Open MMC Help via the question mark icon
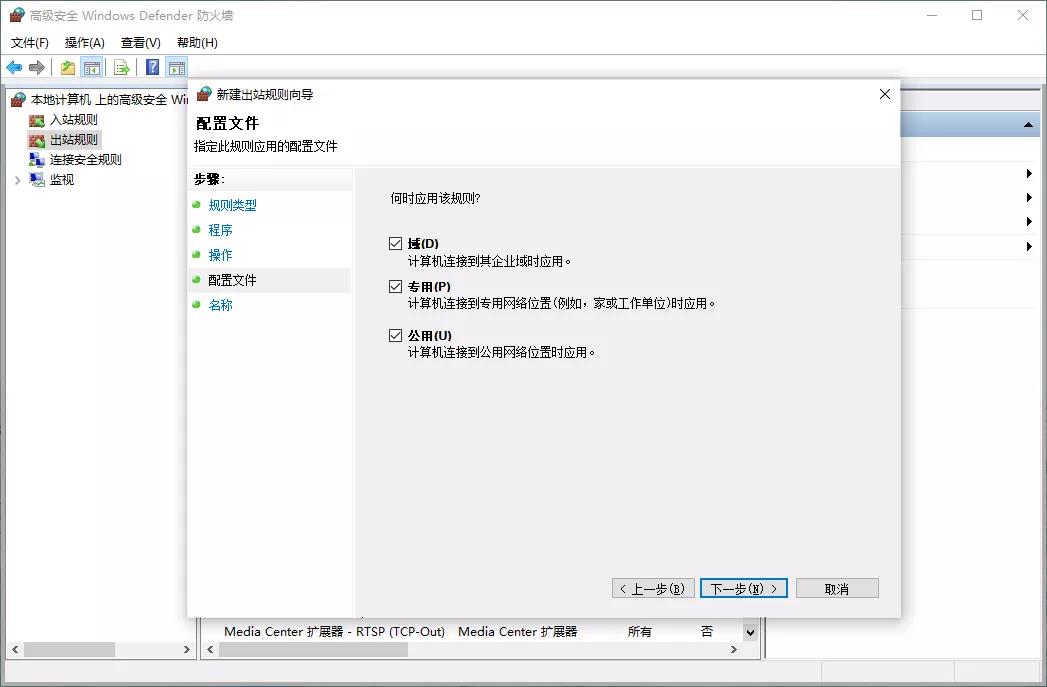Image resolution: width=1047 pixels, height=687 pixels. [x=152, y=67]
